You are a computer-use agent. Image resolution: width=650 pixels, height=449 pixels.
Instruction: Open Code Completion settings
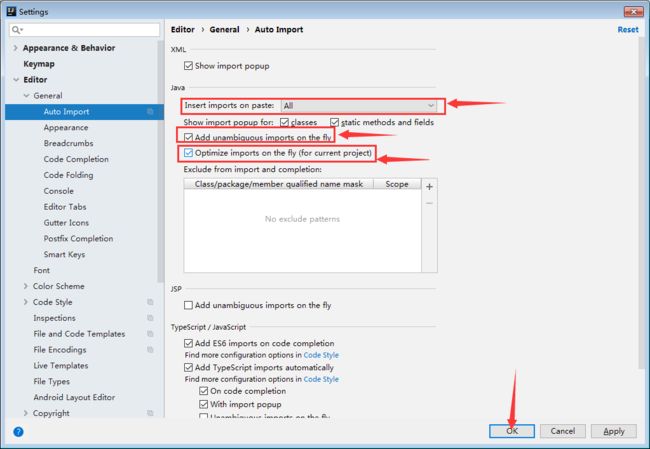(x=76, y=159)
